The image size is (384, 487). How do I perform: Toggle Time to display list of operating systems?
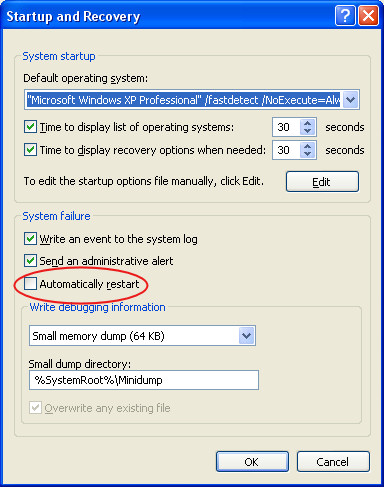click(30, 127)
